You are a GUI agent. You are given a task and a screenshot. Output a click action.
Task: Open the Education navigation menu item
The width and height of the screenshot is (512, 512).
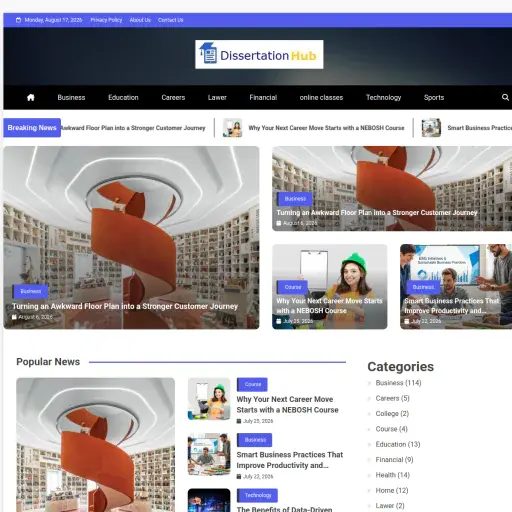(x=123, y=98)
